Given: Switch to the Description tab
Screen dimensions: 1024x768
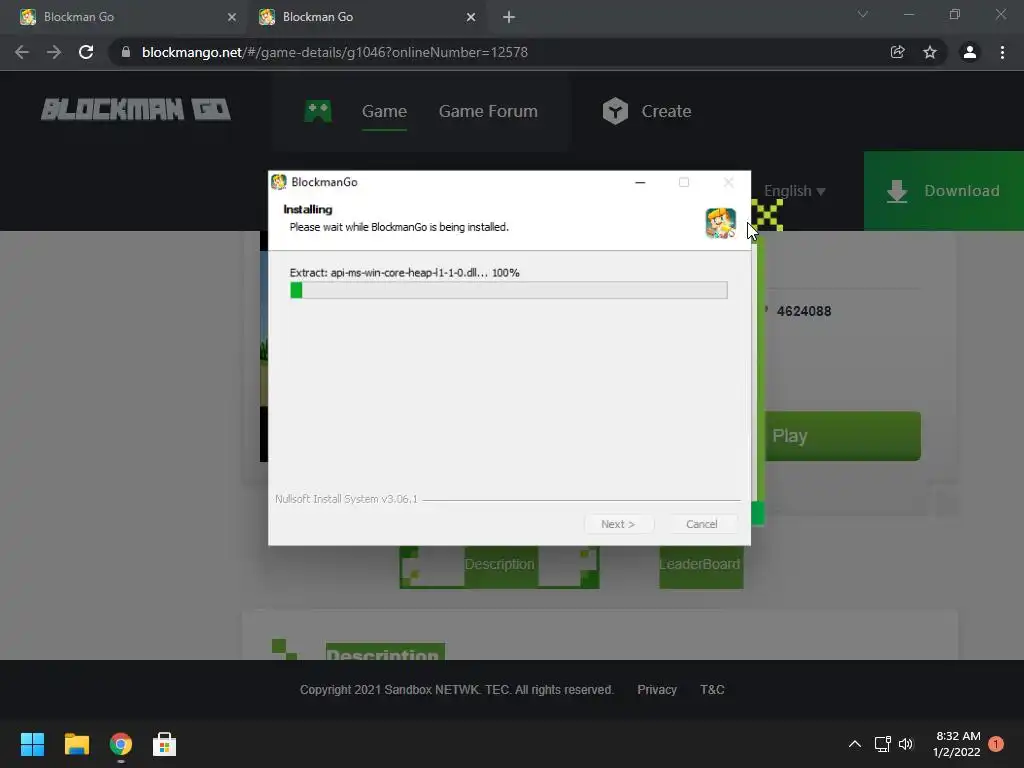Looking at the screenshot, I should [499, 564].
